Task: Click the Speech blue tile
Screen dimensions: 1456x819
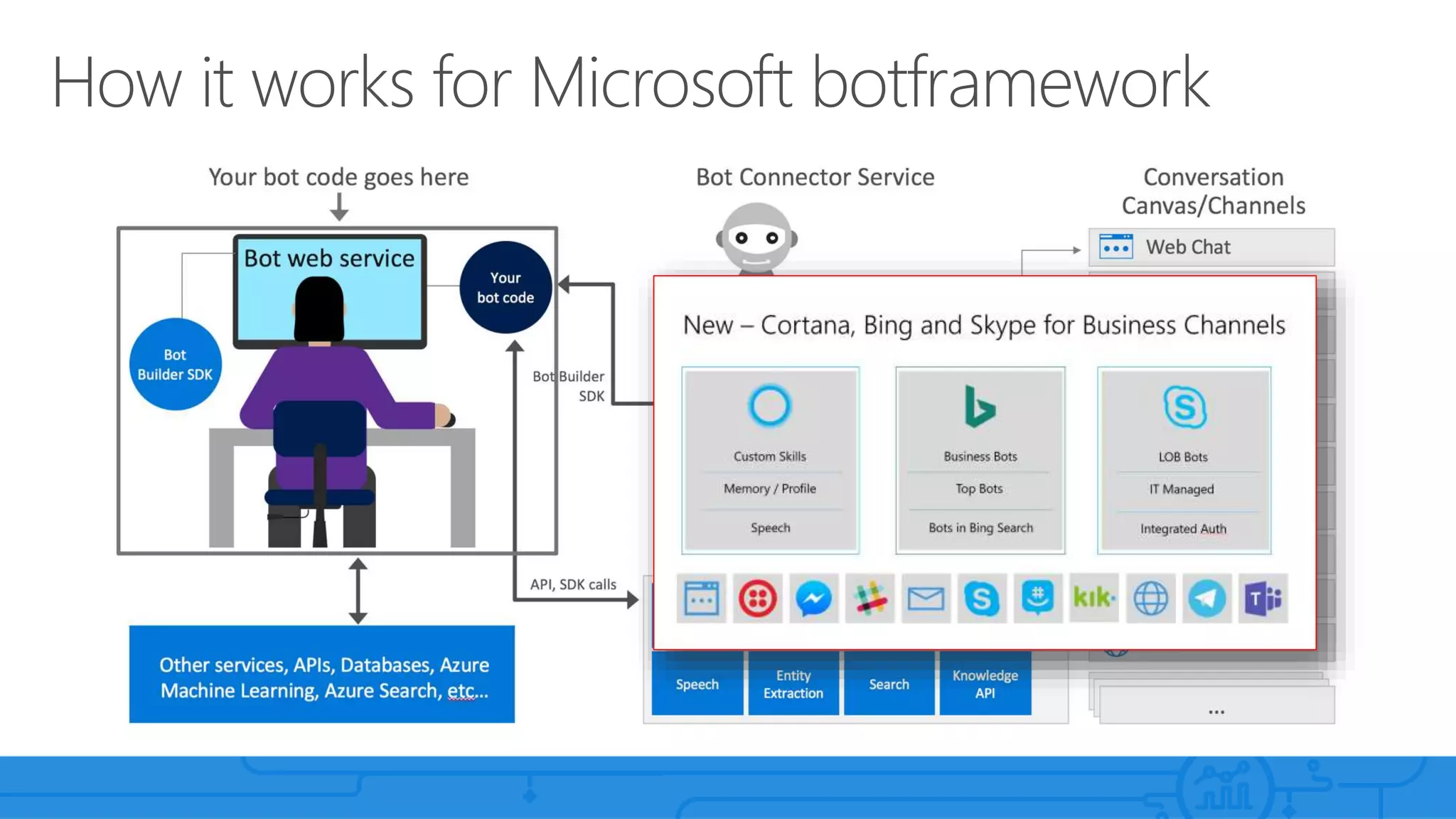Action: tap(697, 684)
